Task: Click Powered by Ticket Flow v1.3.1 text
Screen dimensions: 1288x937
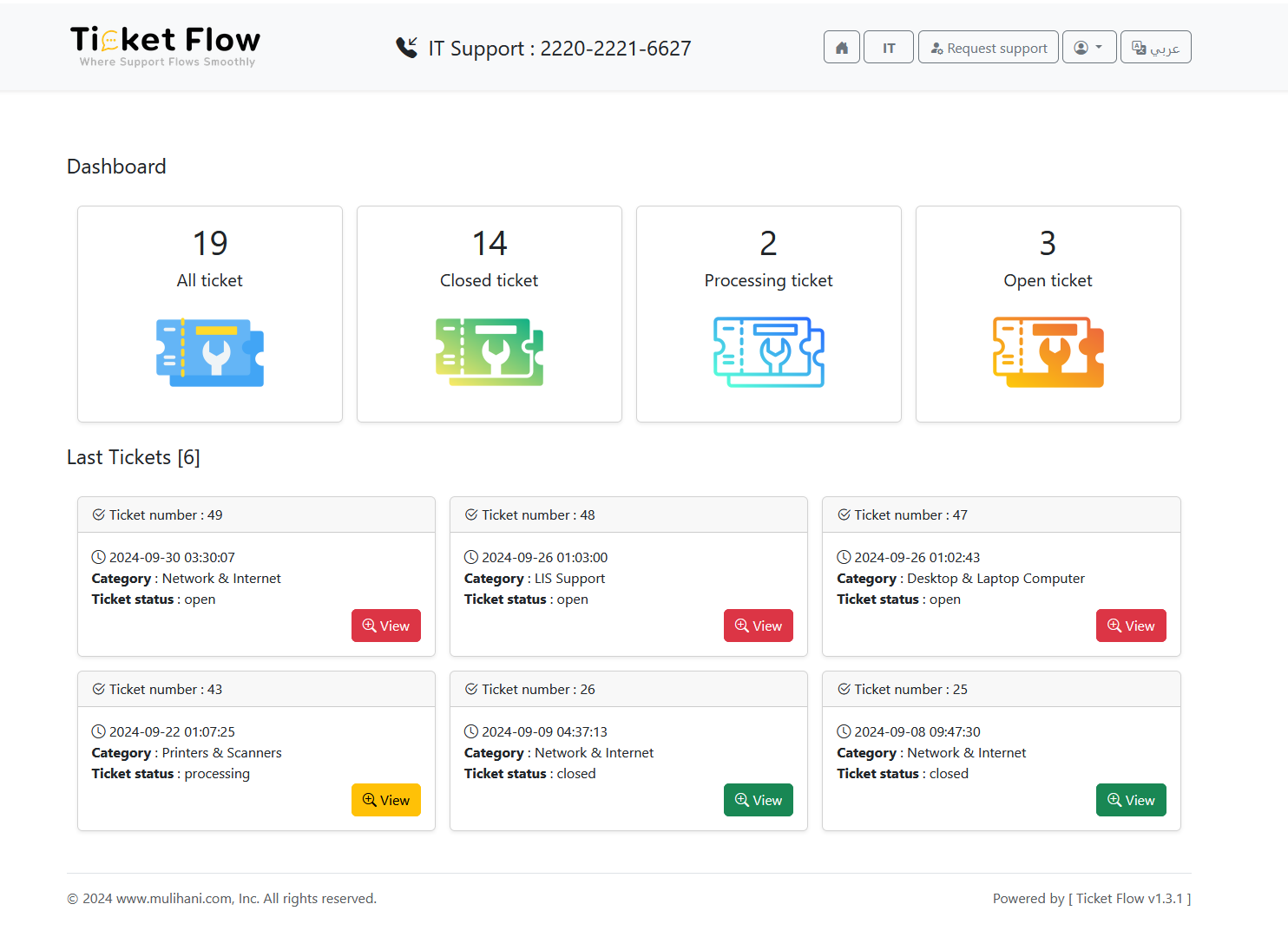Action: (x=1092, y=899)
